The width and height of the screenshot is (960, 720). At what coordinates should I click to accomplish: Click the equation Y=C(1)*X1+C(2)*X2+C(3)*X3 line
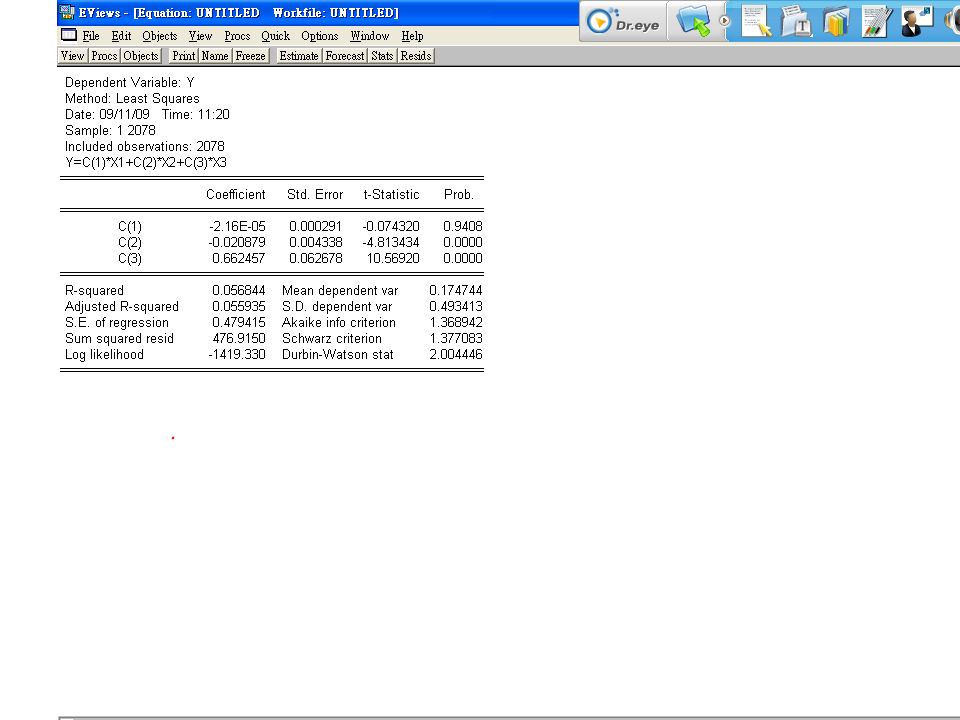[x=146, y=162]
